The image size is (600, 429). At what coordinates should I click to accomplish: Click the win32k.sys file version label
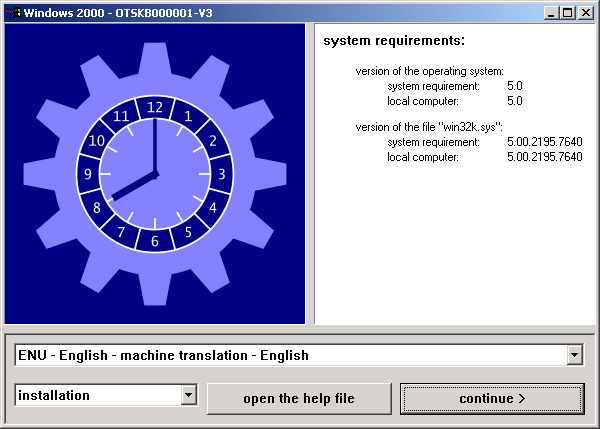pos(429,127)
